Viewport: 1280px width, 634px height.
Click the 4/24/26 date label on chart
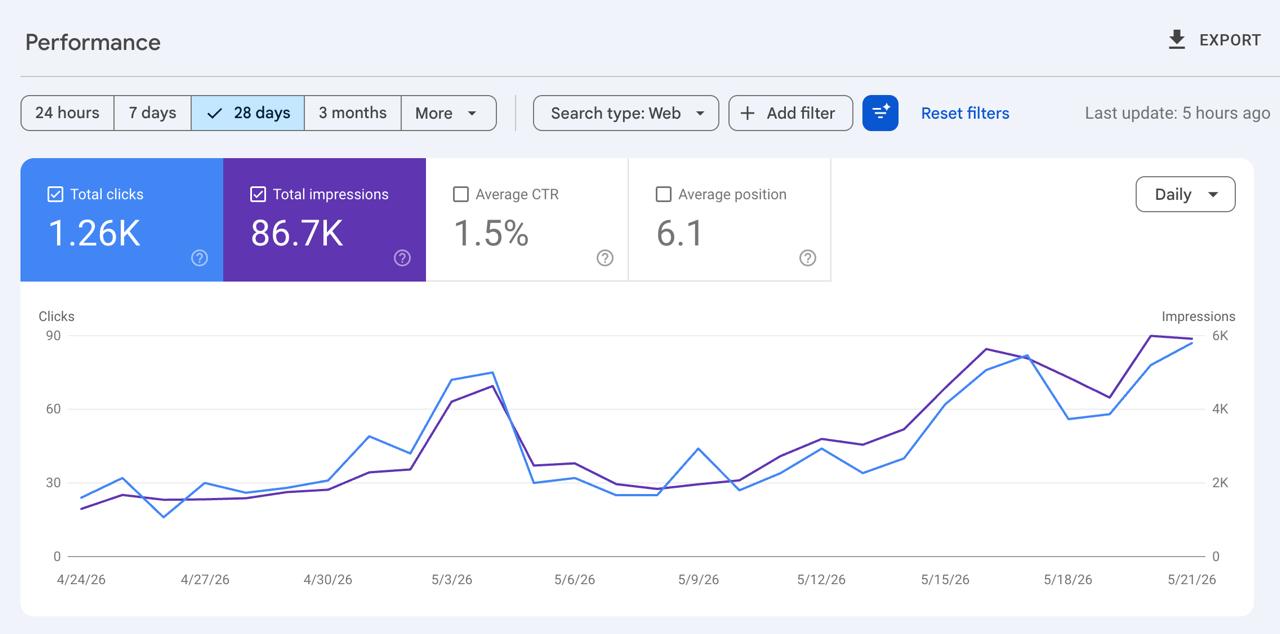pos(81,580)
